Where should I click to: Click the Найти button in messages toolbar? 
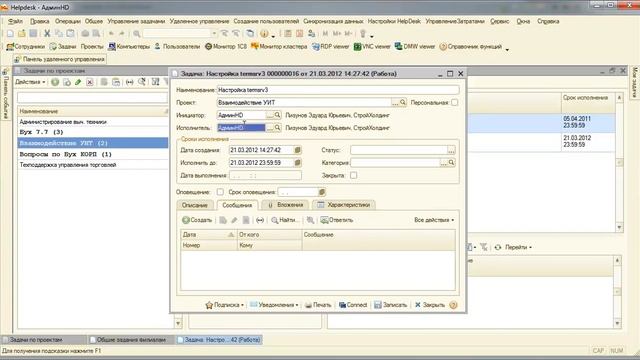285,220
